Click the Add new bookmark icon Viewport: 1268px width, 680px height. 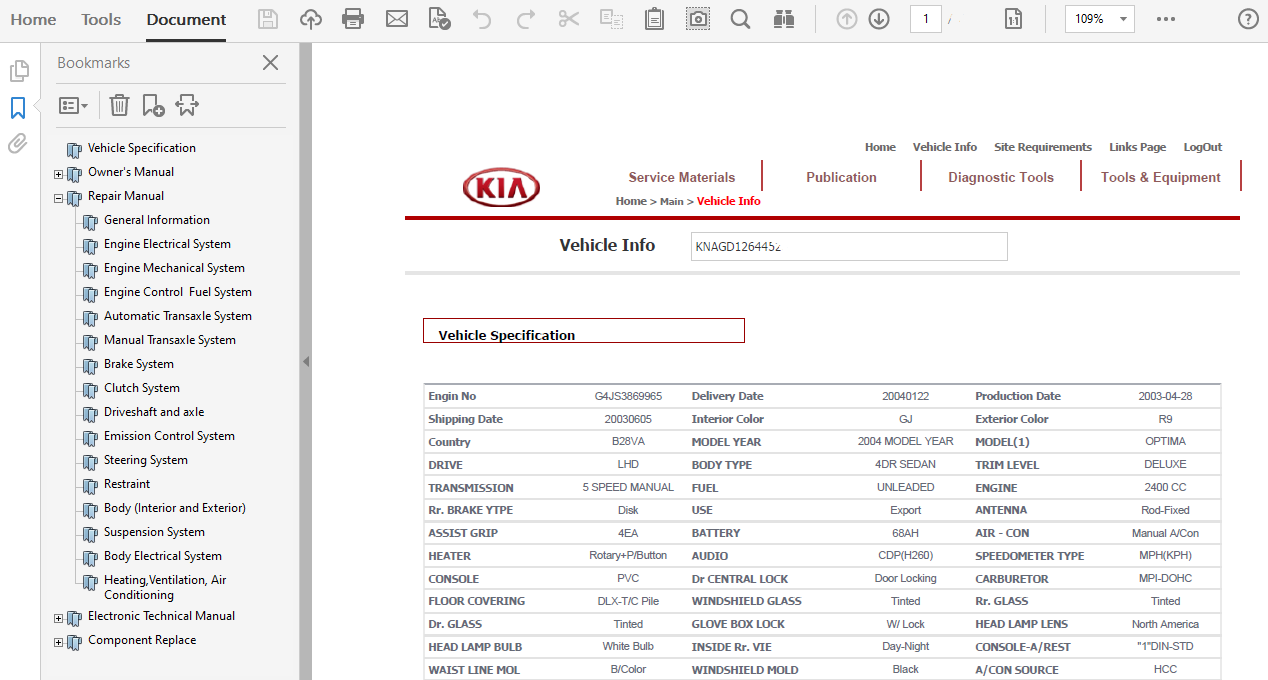[153, 105]
